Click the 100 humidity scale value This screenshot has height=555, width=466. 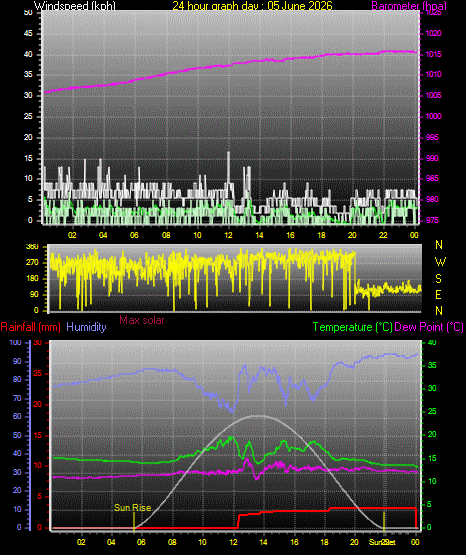[x=16, y=342]
